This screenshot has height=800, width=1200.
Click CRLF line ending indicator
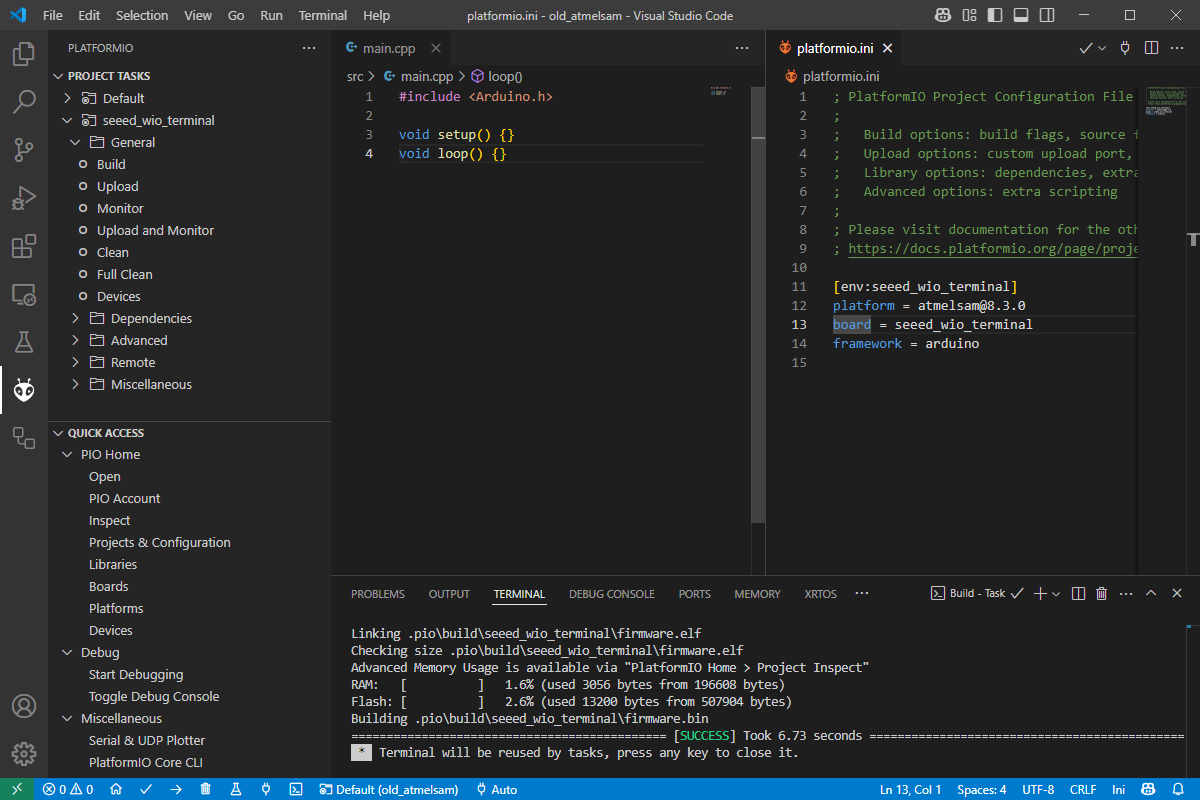[x=1083, y=789]
